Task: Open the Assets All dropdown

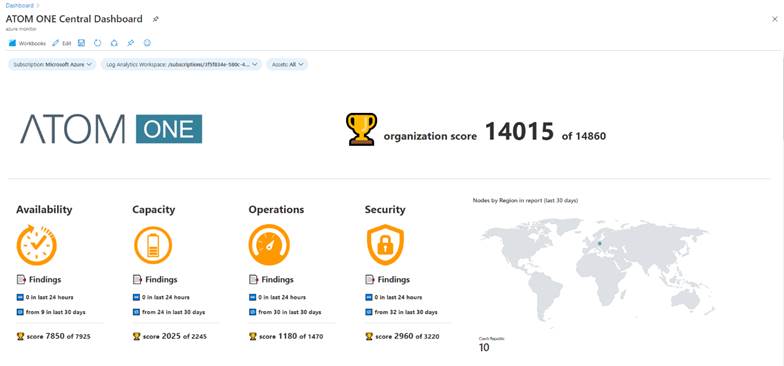Action: click(x=287, y=64)
